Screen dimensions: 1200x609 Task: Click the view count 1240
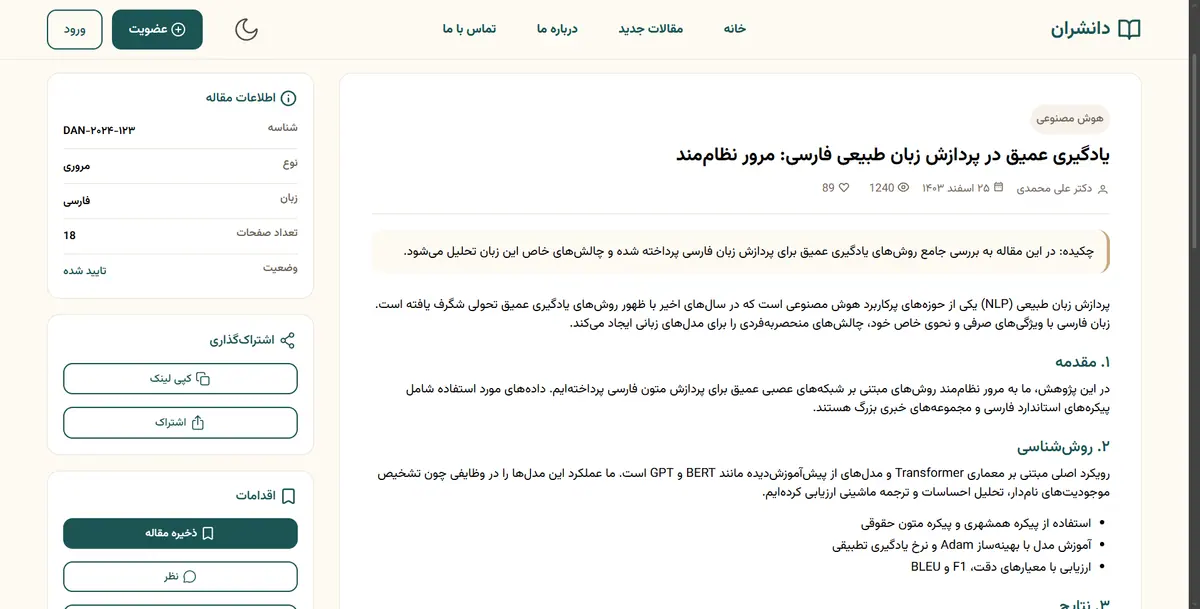click(881, 188)
